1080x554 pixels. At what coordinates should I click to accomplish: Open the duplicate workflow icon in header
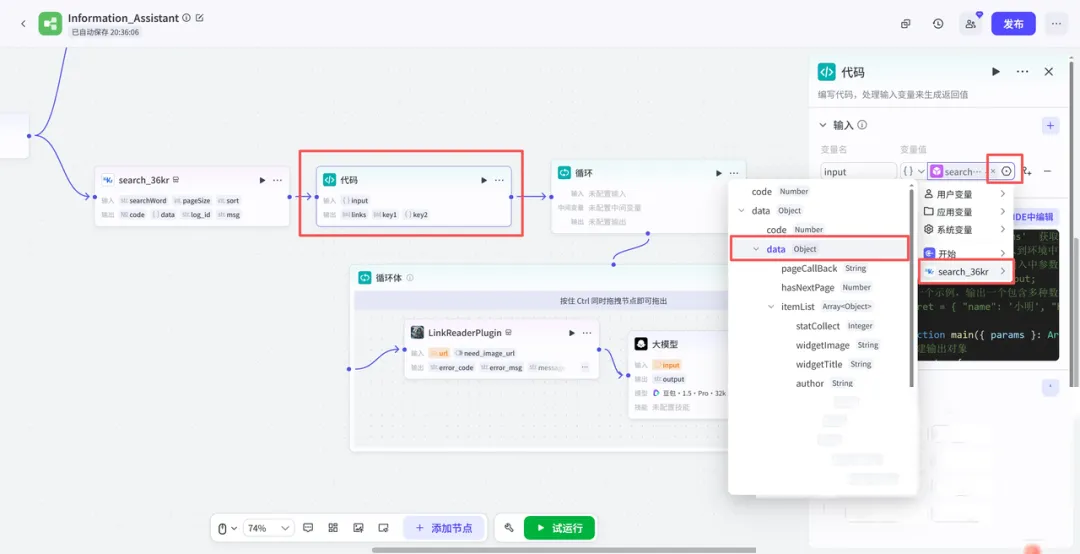tap(906, 23)
